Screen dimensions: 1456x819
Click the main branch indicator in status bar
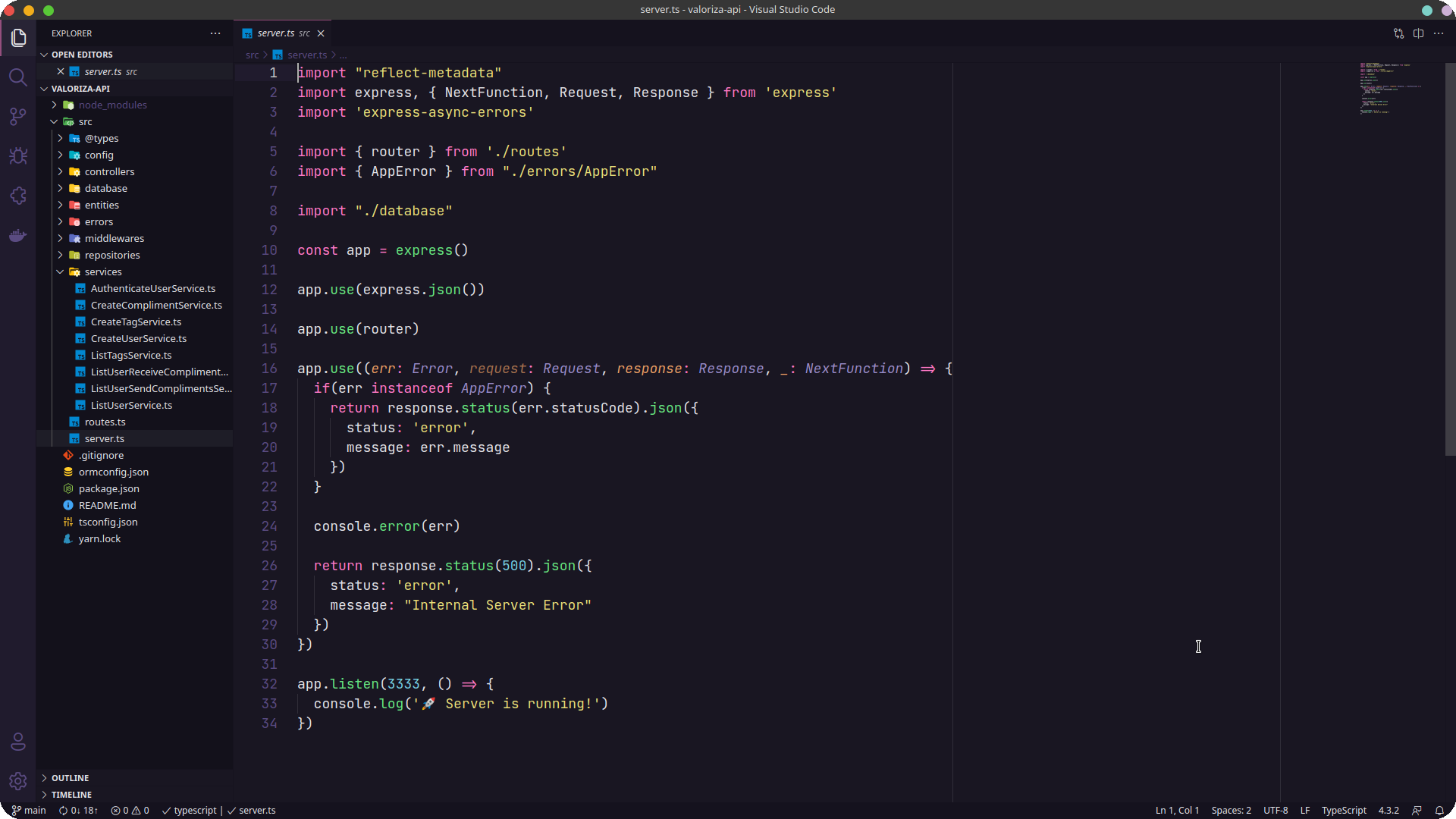tap(29, 810)
